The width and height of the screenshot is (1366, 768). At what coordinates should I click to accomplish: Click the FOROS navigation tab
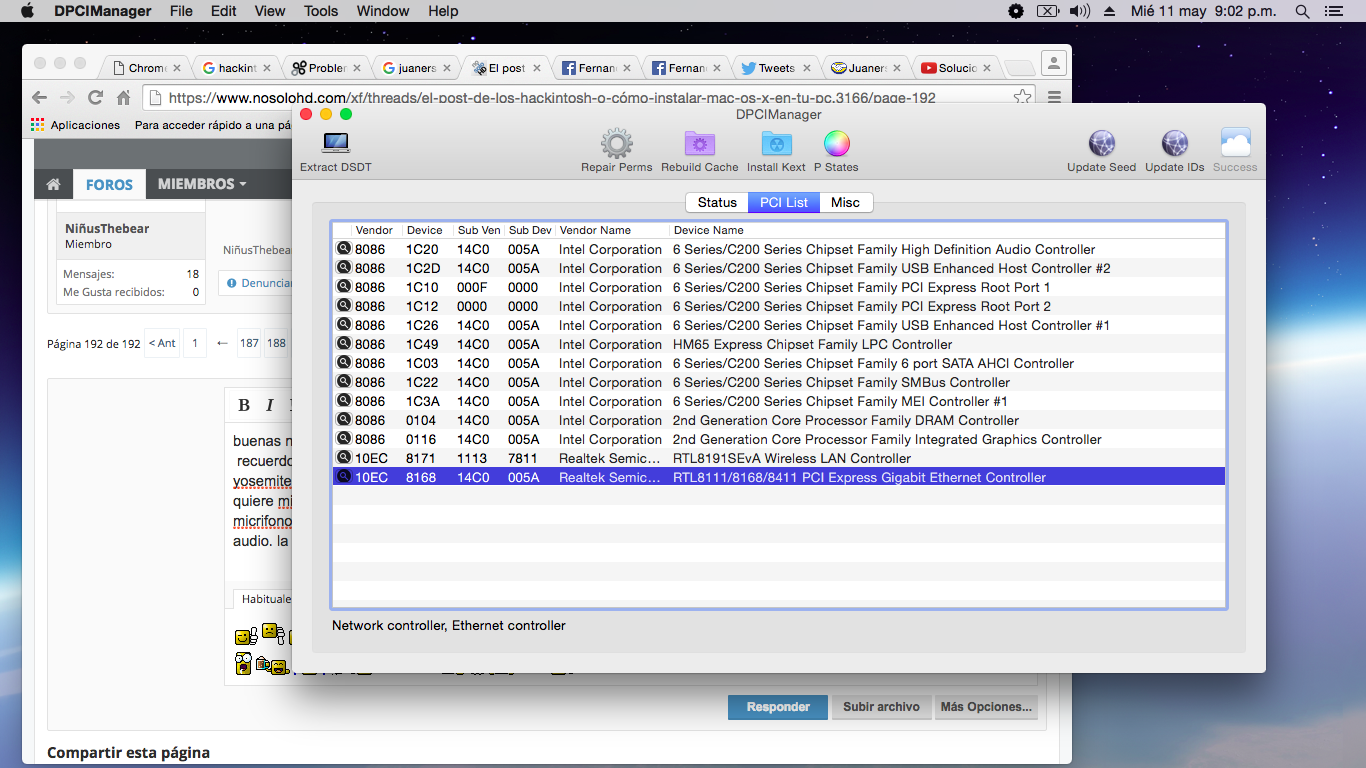[x=109, y=184]
